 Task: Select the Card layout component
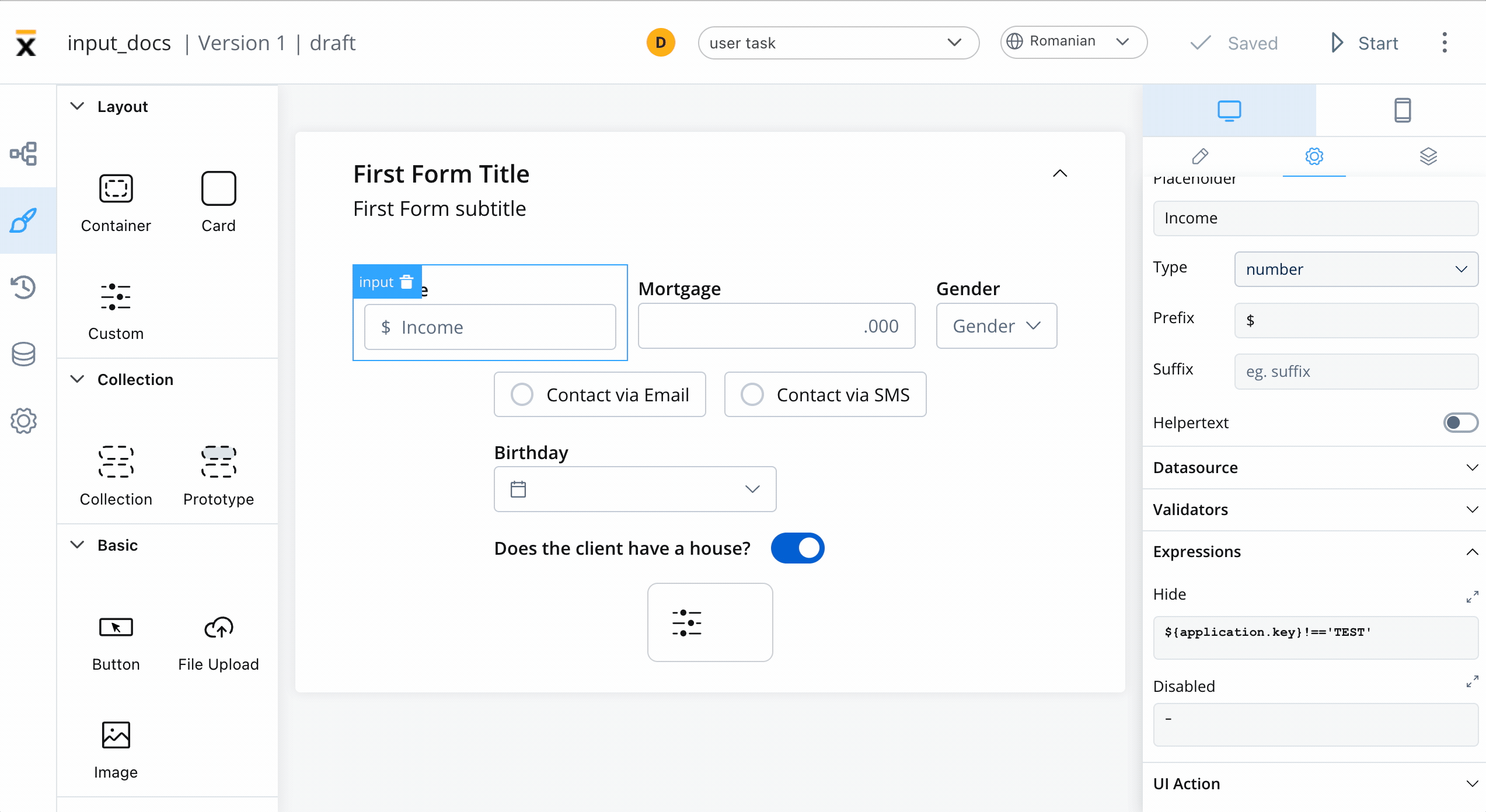[218, 202]
